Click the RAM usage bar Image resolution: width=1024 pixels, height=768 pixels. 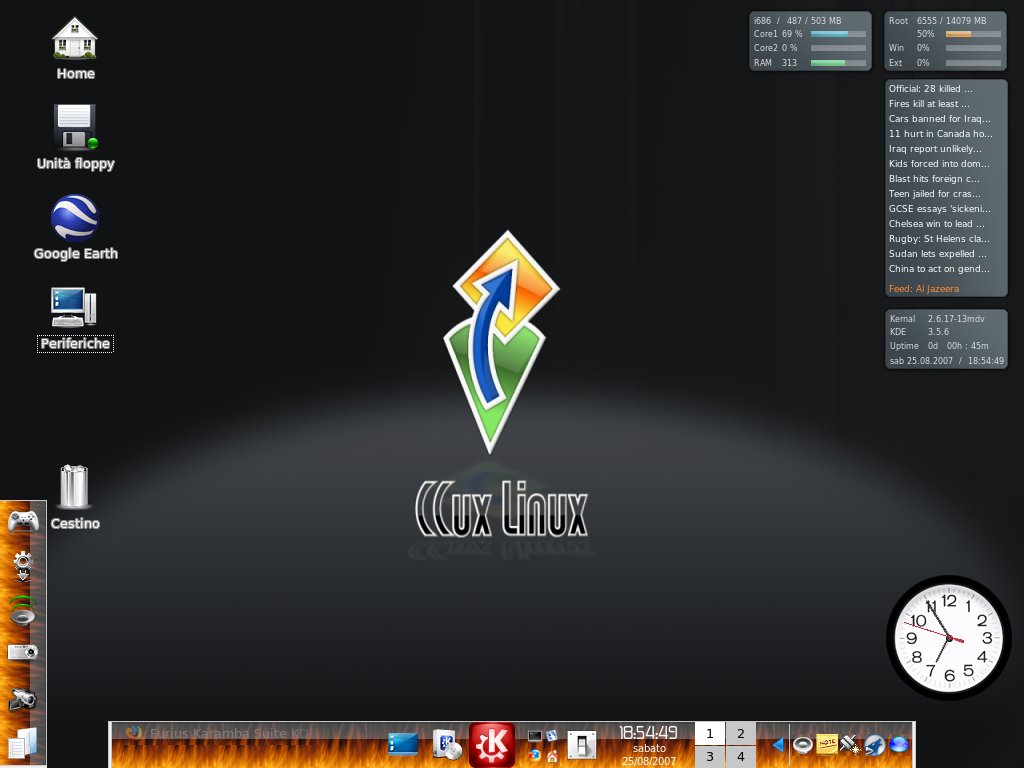click(838, 63)
